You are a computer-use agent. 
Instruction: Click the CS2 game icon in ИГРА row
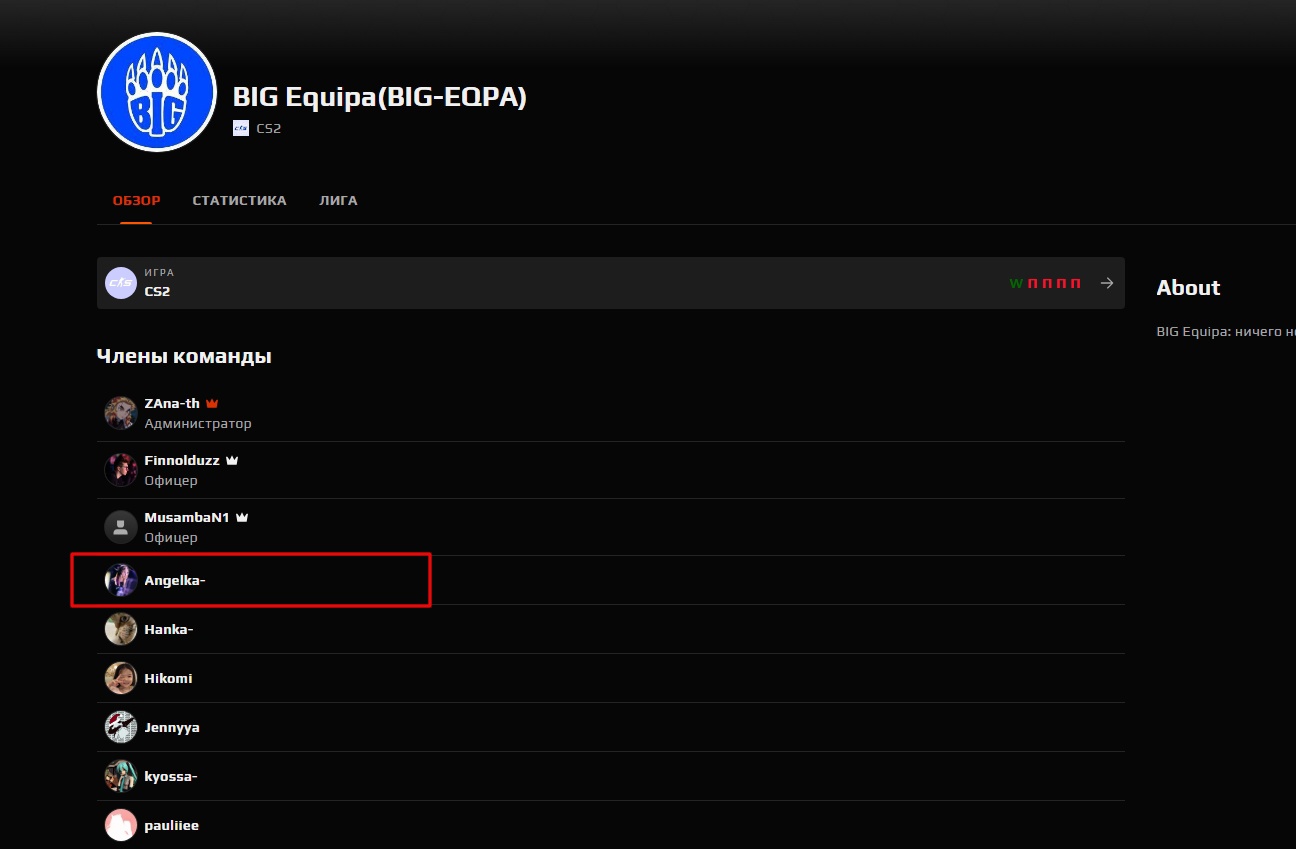click(121, 283)
